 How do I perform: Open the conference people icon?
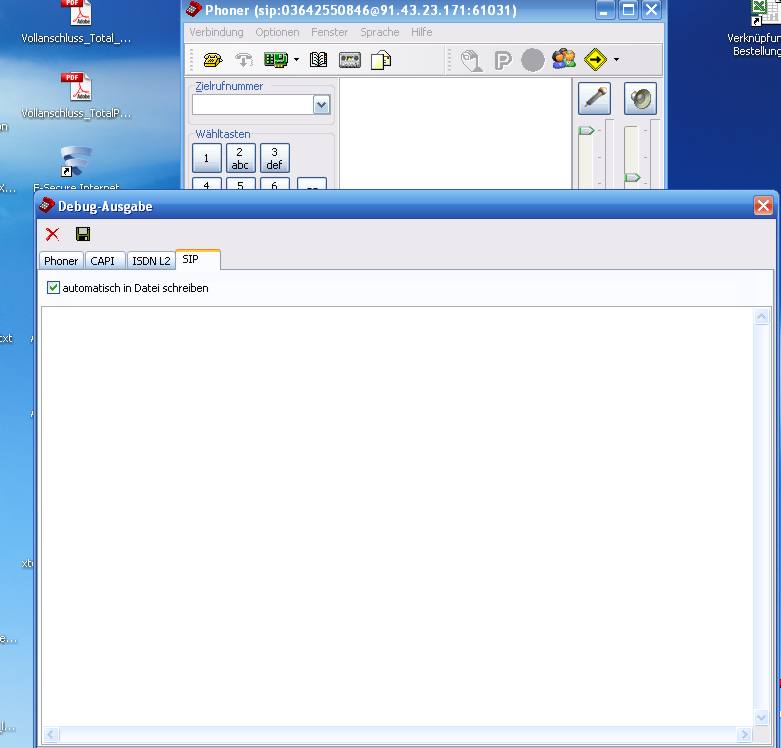(563, 59)
